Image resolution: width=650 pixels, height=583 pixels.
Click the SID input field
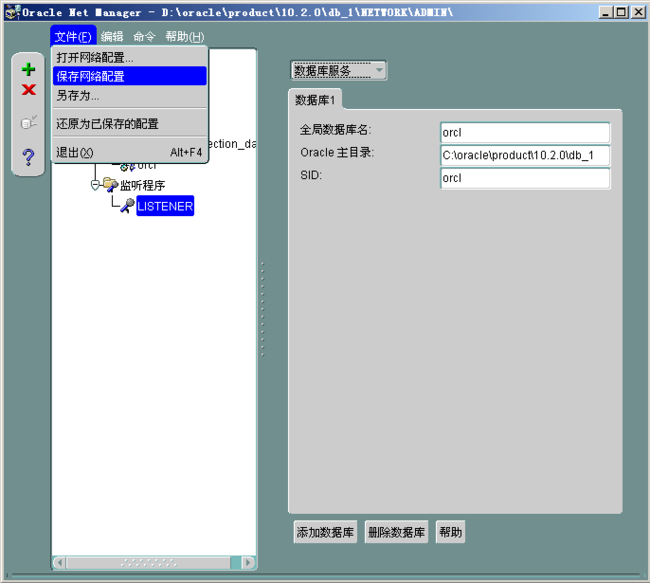pos(525,178)
